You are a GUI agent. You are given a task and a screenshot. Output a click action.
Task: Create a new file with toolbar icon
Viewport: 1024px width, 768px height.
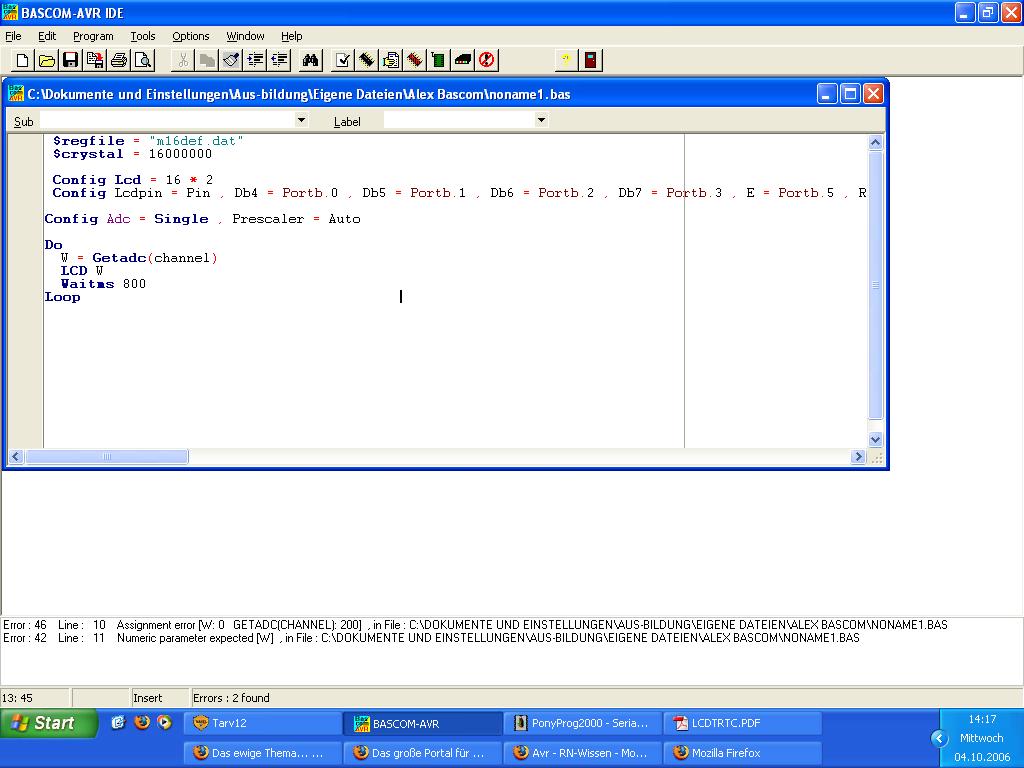[x=22, y=61]
